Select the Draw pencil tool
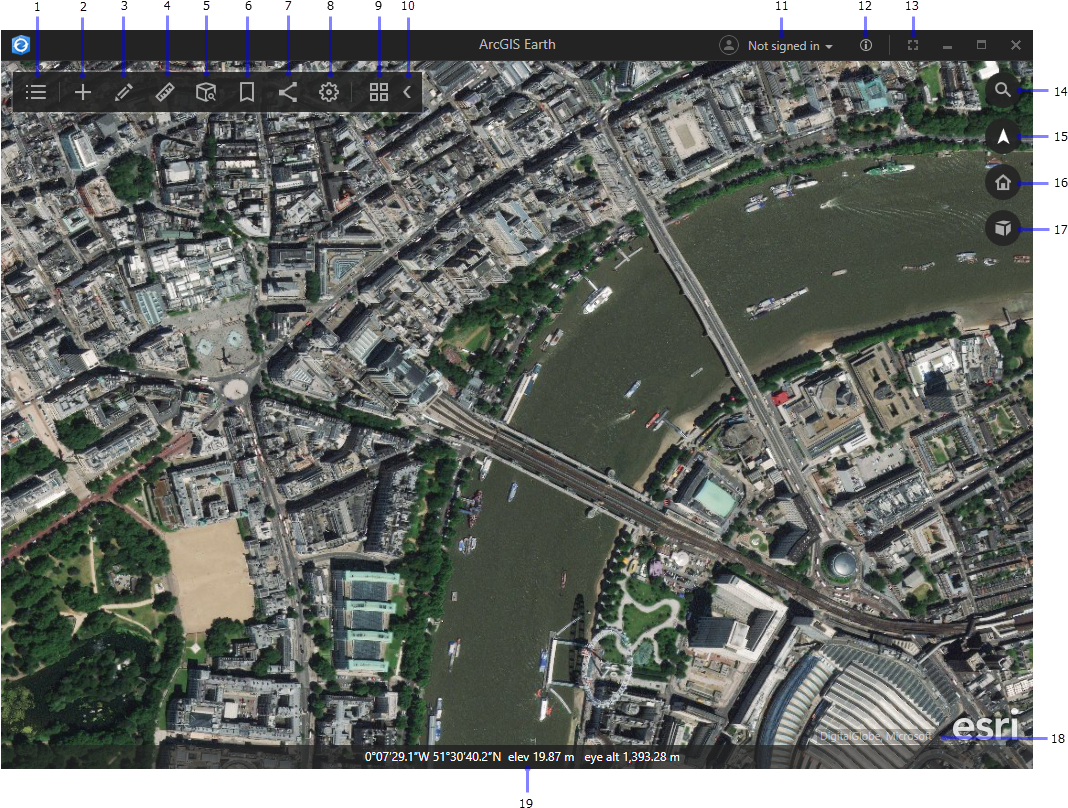 (x=124, y=93)
